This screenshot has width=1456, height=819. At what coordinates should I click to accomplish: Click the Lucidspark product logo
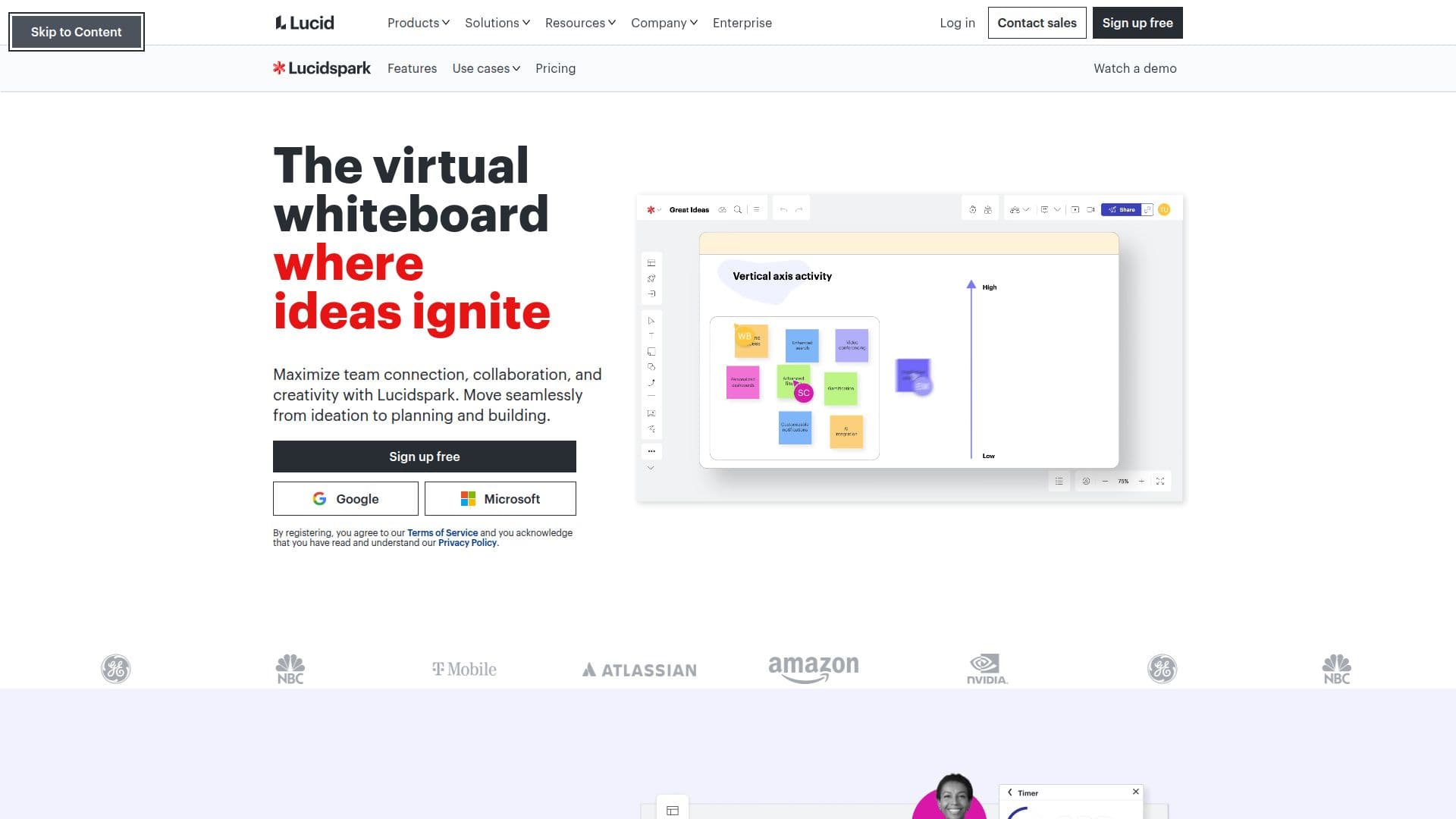(322, 68)
